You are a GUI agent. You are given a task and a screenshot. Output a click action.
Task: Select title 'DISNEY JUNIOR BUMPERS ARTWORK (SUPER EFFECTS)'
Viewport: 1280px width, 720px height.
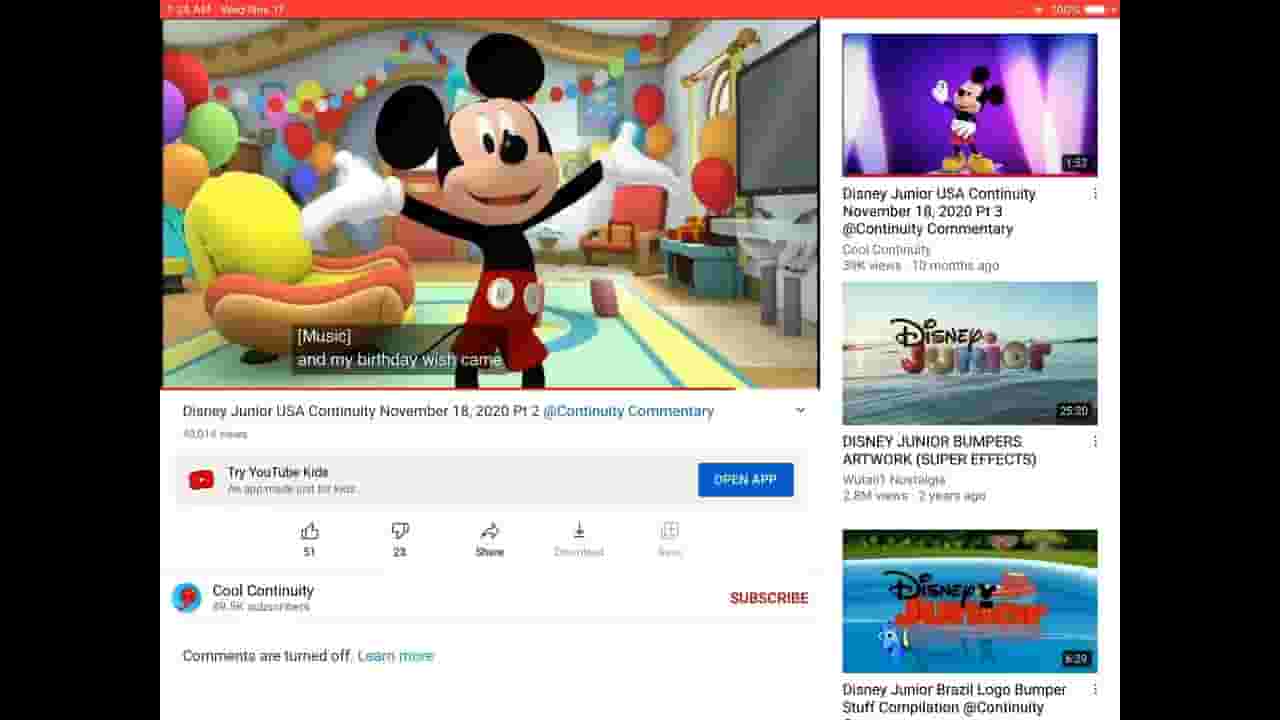click(939, 451)
